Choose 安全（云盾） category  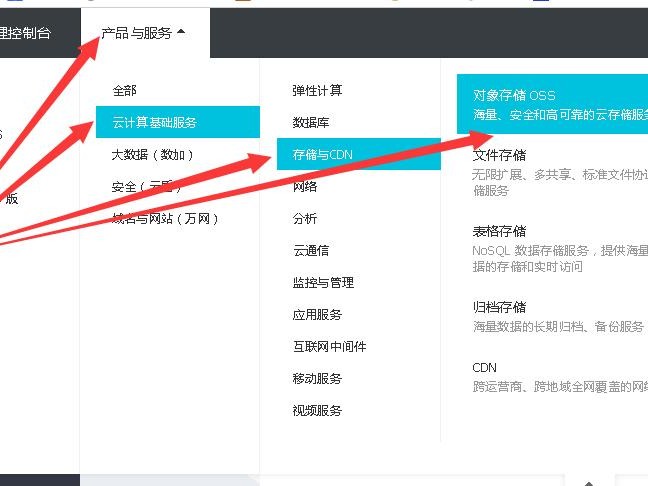click(x=146, y=187)
